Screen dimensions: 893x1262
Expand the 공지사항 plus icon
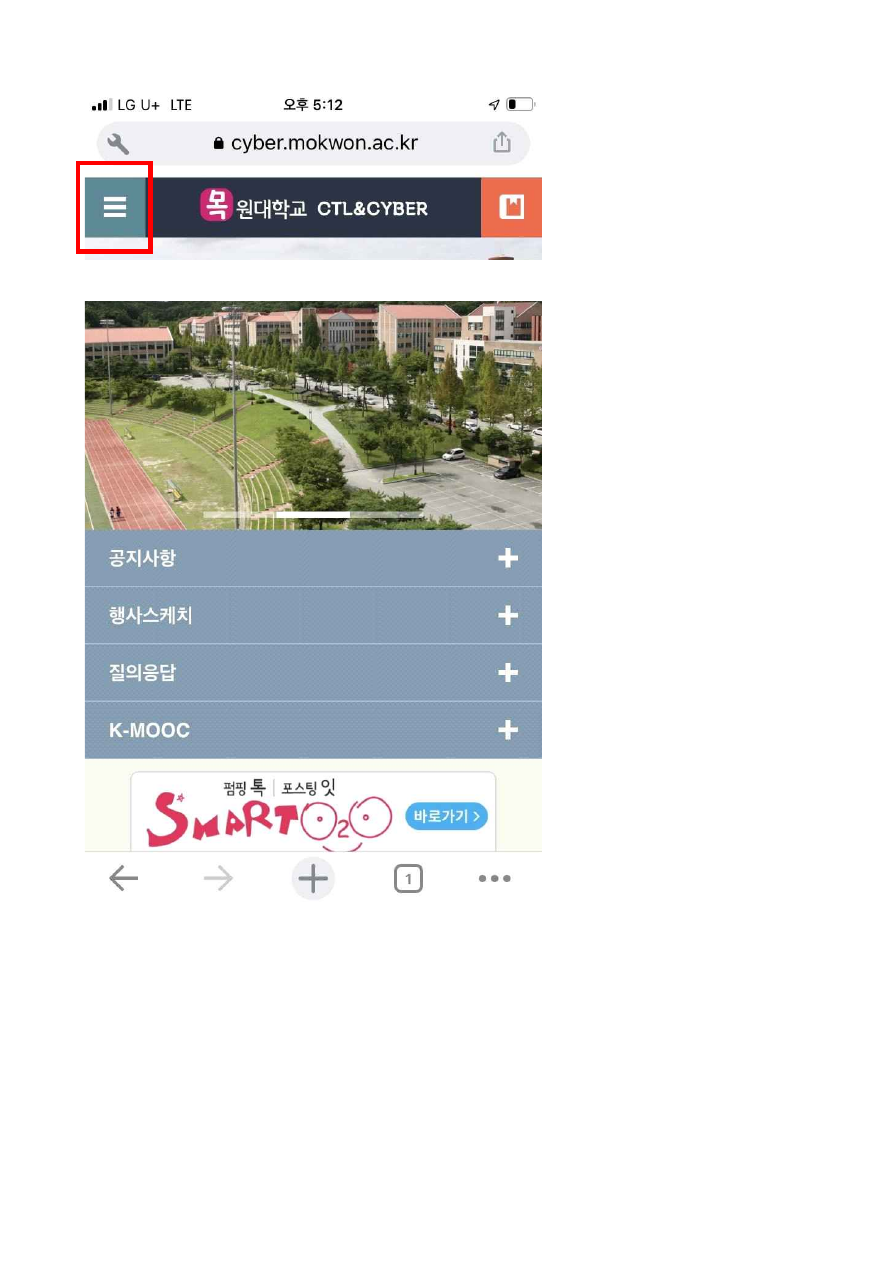(508, 558)
